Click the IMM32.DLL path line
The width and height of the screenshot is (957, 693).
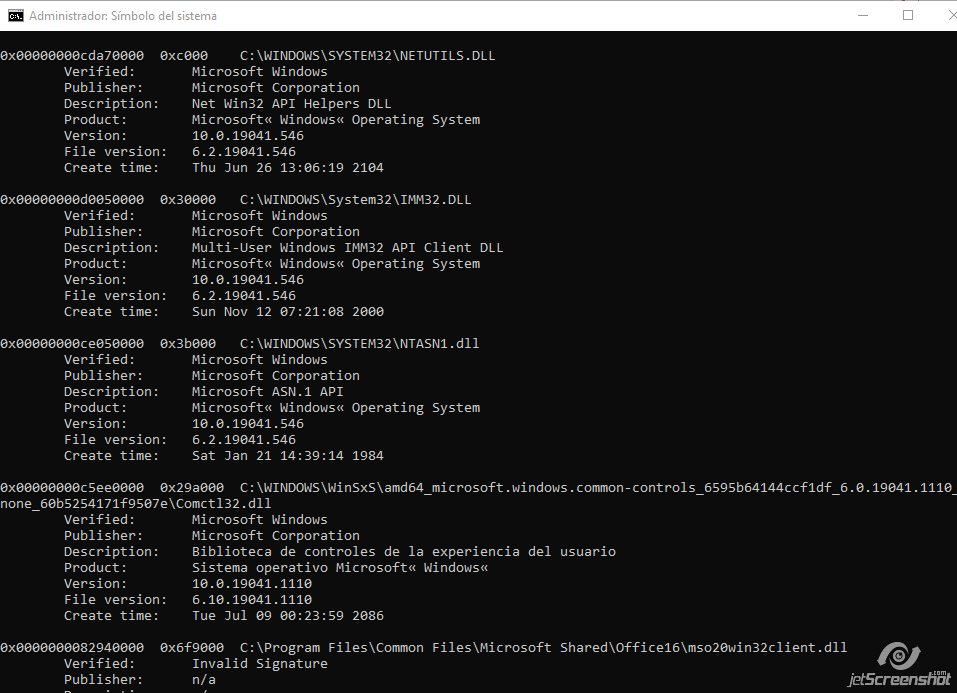[236, 200]
